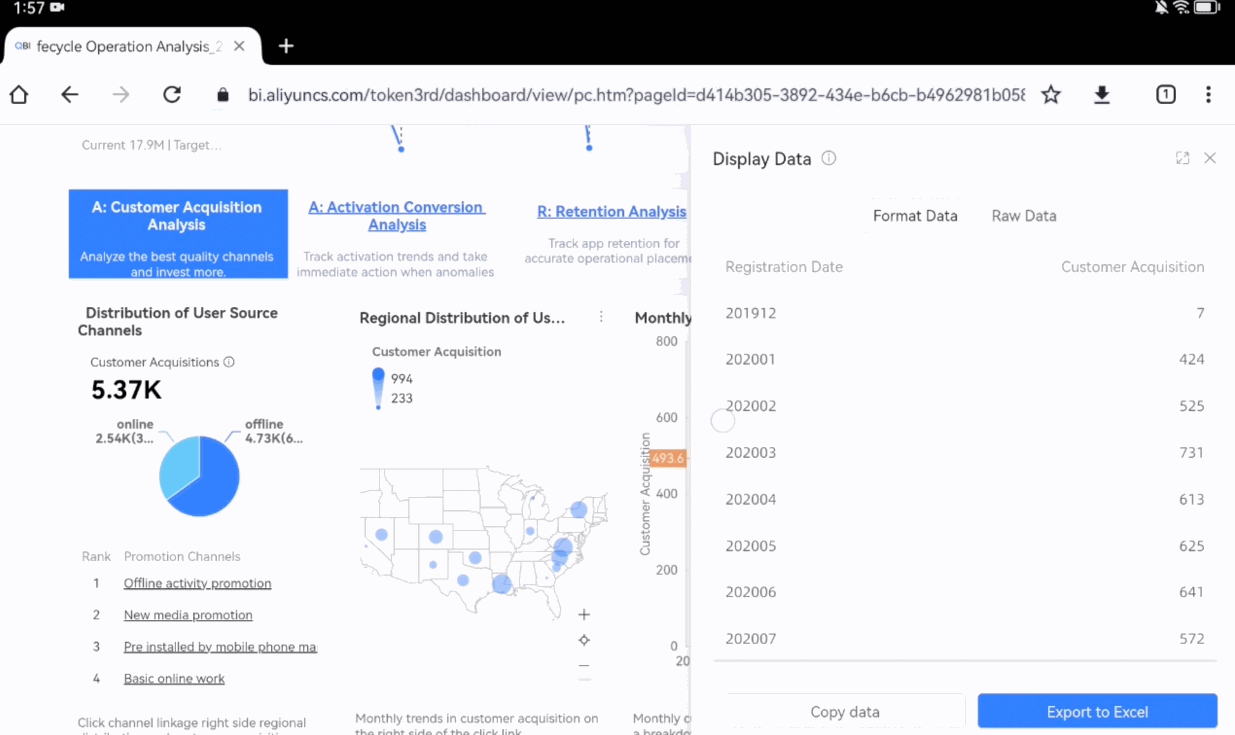1235x735 pixels.
Task: Click the Distribution of User Source Channels title
Action: tap(178, 322)
